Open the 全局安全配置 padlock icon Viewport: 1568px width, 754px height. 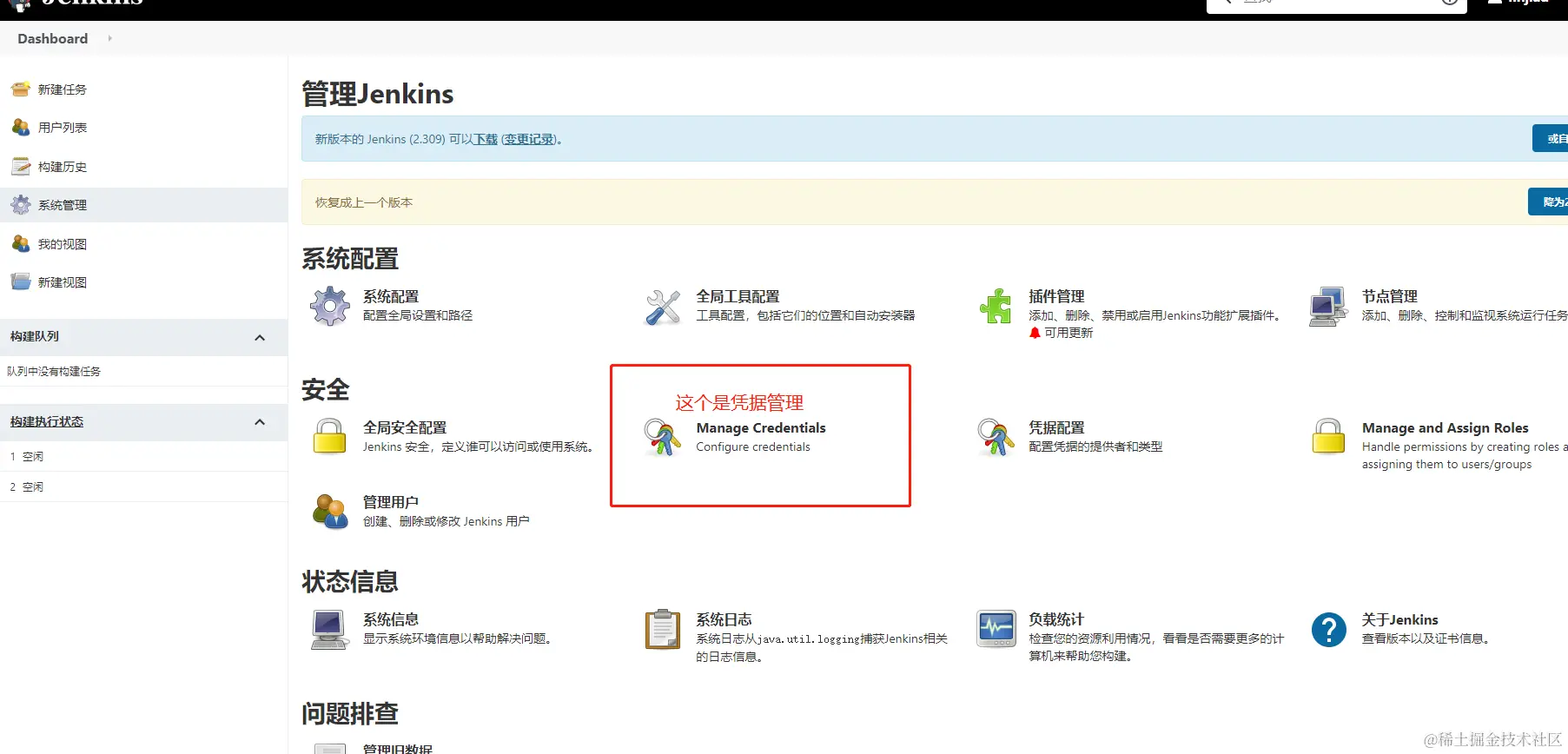click(330, 436)
